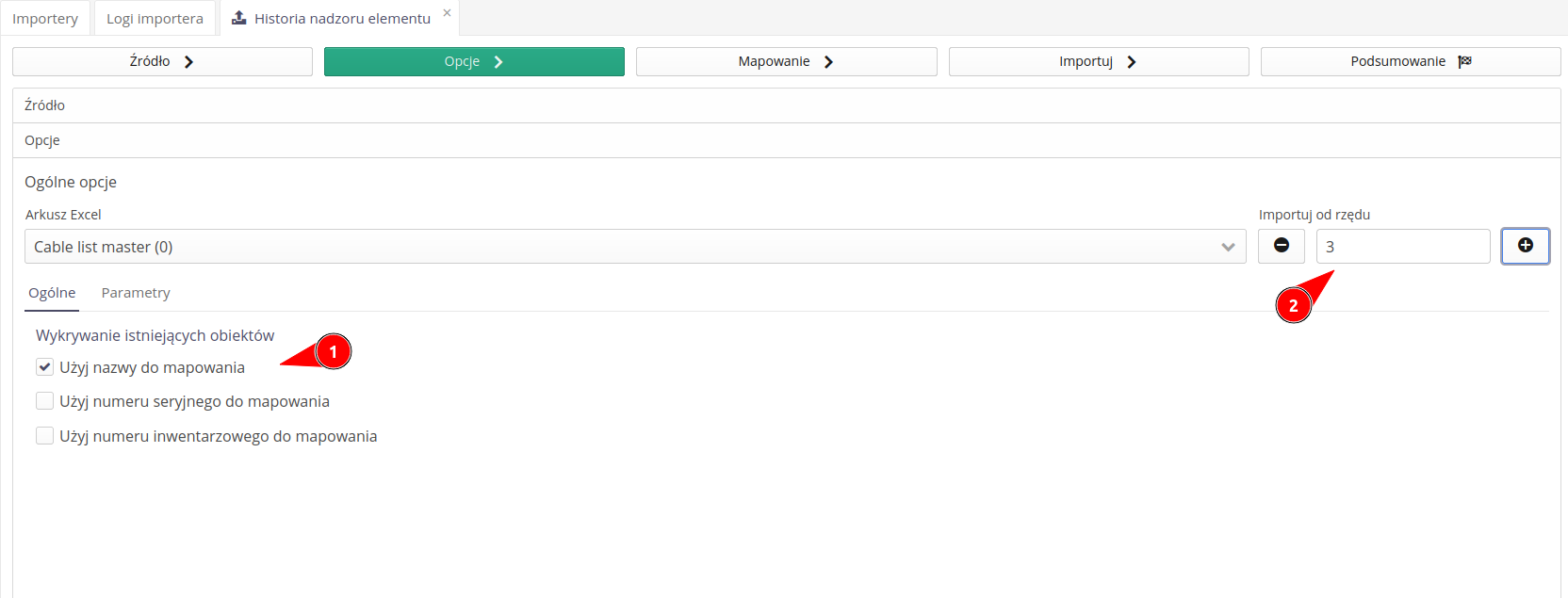The image size is (1568, 598).
Task: Click the upload icon on Historia nadzoru tab
Action: (x=239, y=18)
